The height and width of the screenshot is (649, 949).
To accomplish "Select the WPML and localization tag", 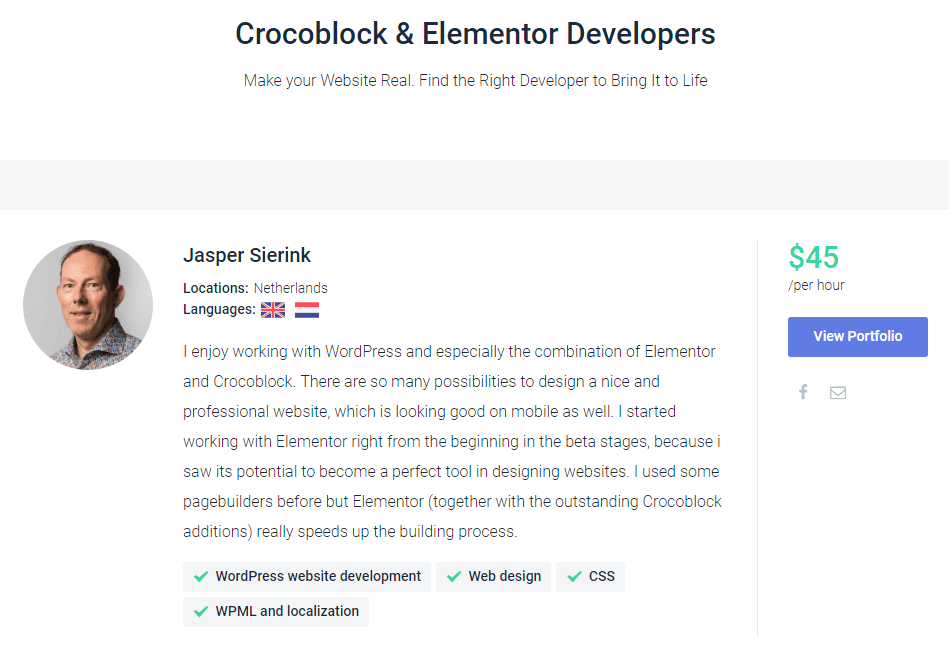I will [x=276, y=611].
